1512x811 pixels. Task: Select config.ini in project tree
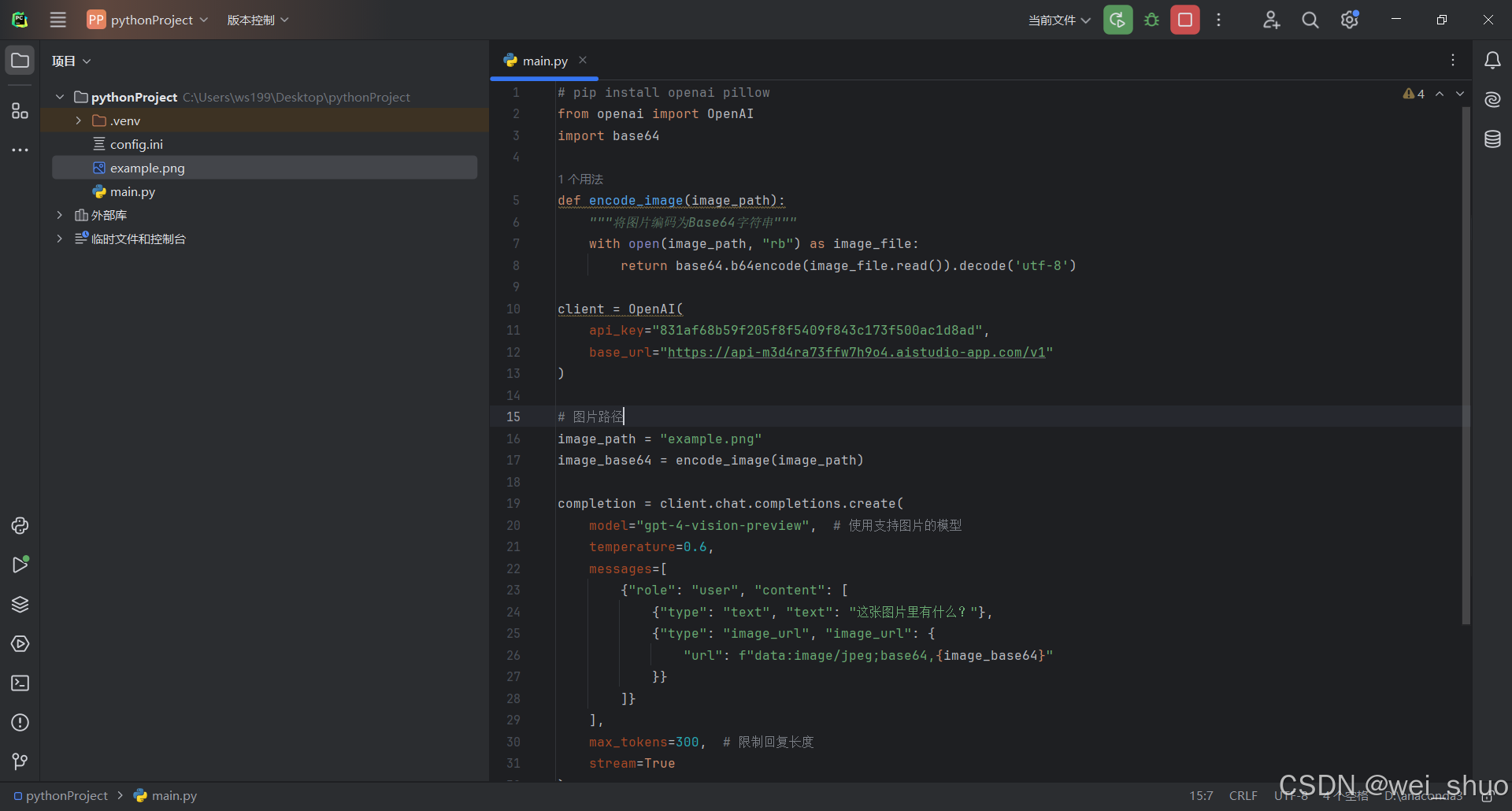136,144
